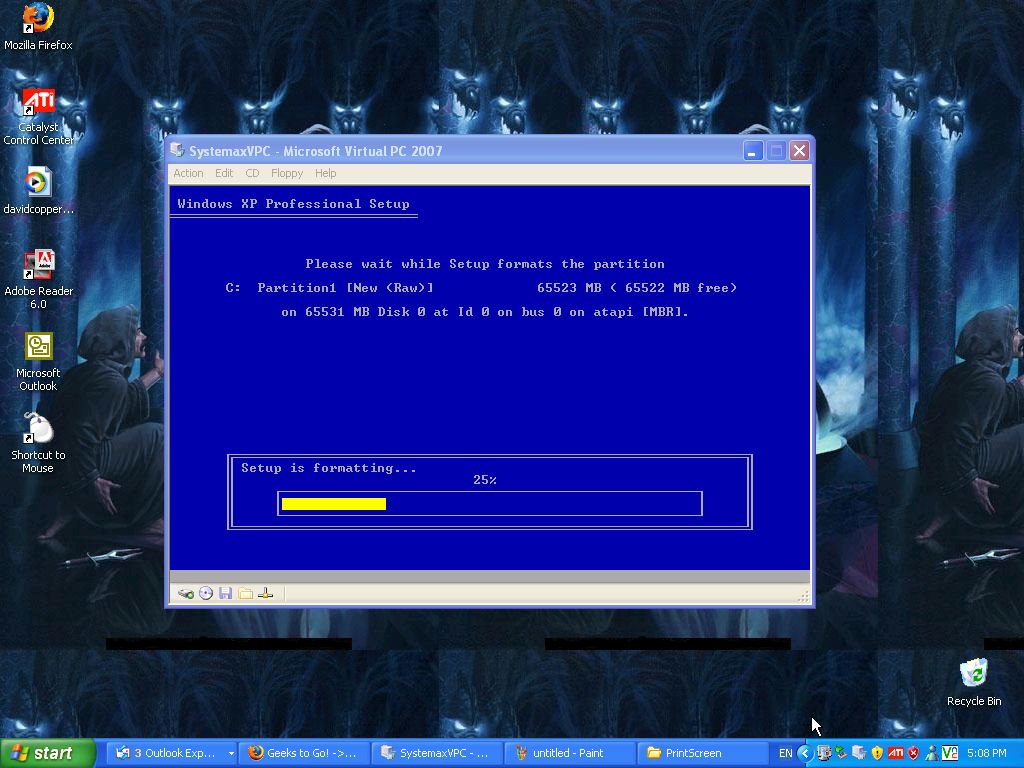Image resolution: width=1024 pixels, height=768 pixels.
Task: Select the Adobe Reader 6.0 desktop icon
Action: coord(38,280)
